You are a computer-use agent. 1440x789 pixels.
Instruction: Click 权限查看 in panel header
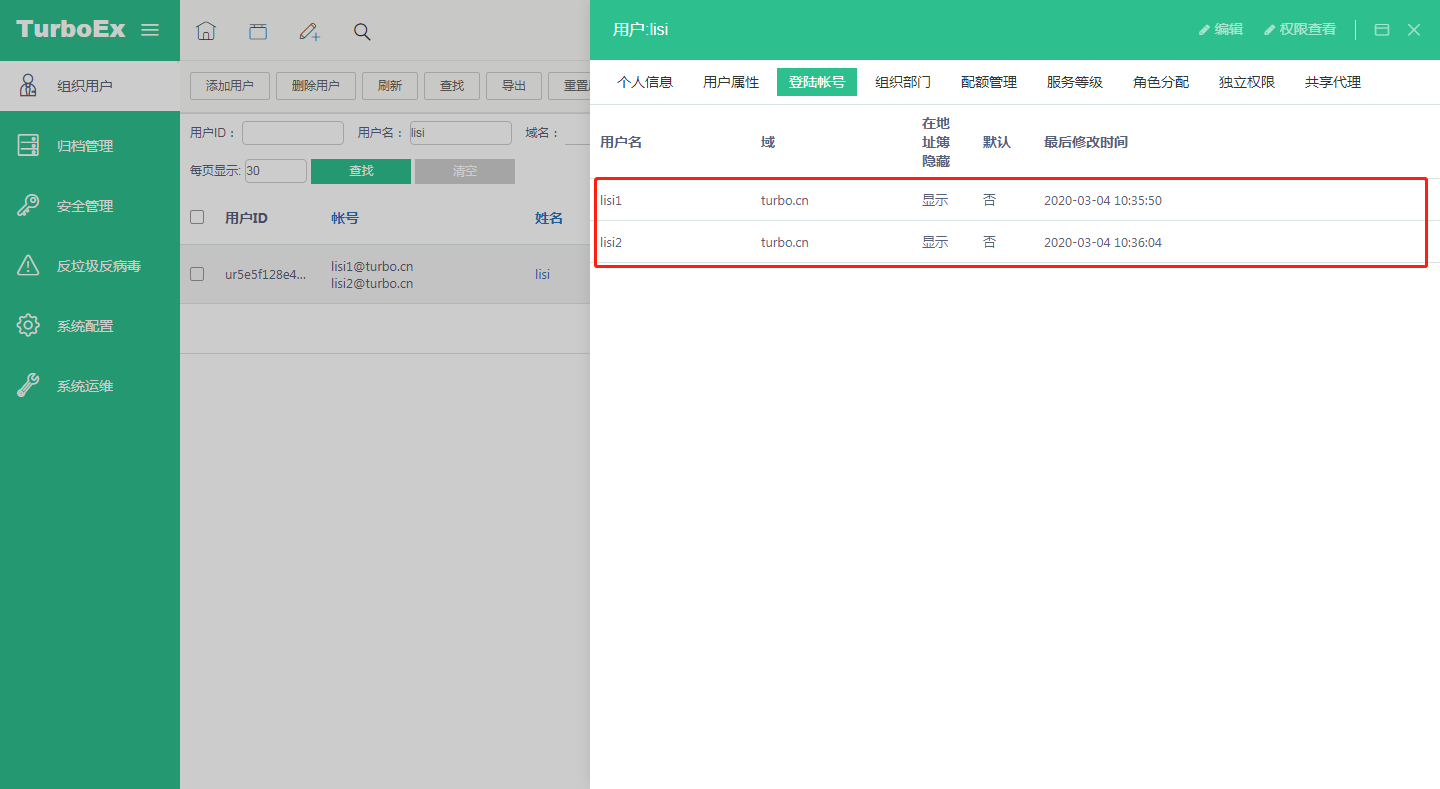click(1300, 30)
